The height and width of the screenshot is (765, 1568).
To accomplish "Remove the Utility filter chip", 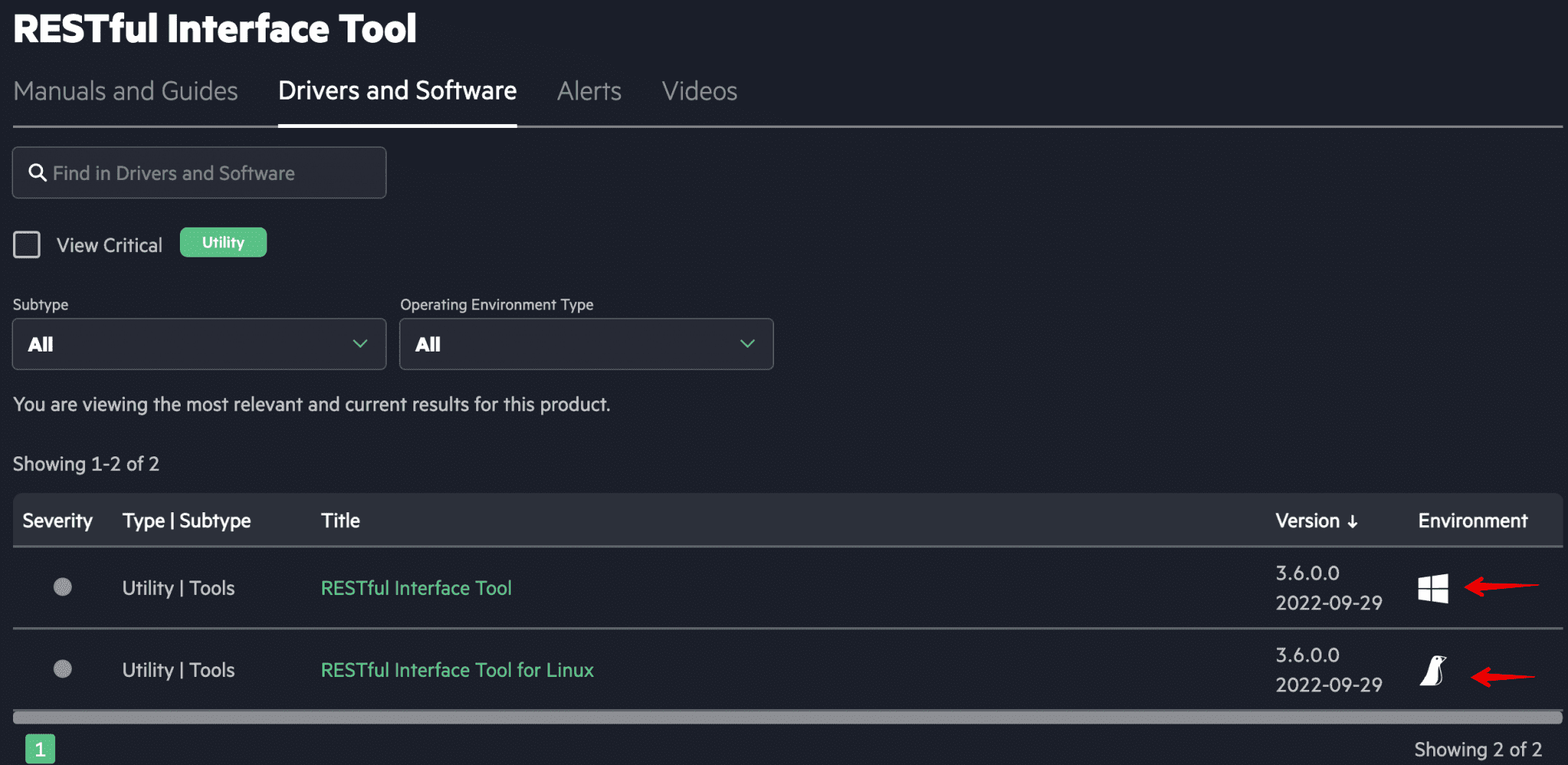I will (223, 242).
